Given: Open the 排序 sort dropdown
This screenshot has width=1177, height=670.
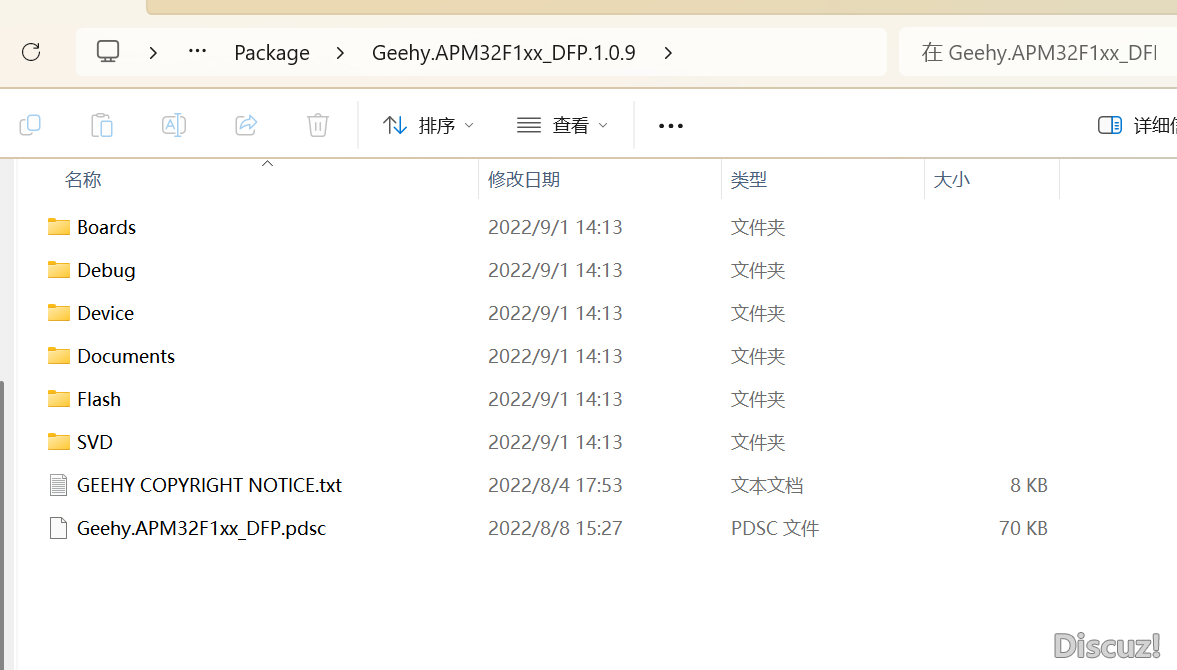Looking at the screenshot, I should [429, 125].
